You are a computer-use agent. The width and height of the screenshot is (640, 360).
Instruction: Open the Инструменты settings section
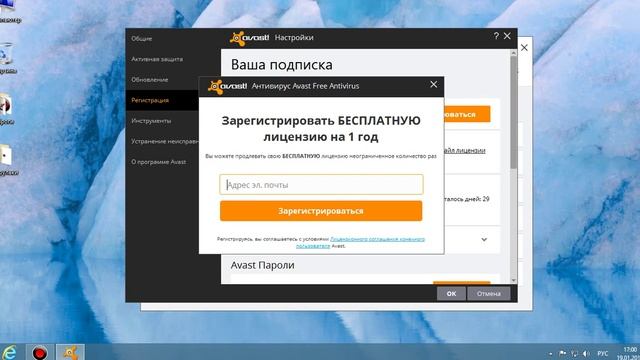click(x=151, y=121)
